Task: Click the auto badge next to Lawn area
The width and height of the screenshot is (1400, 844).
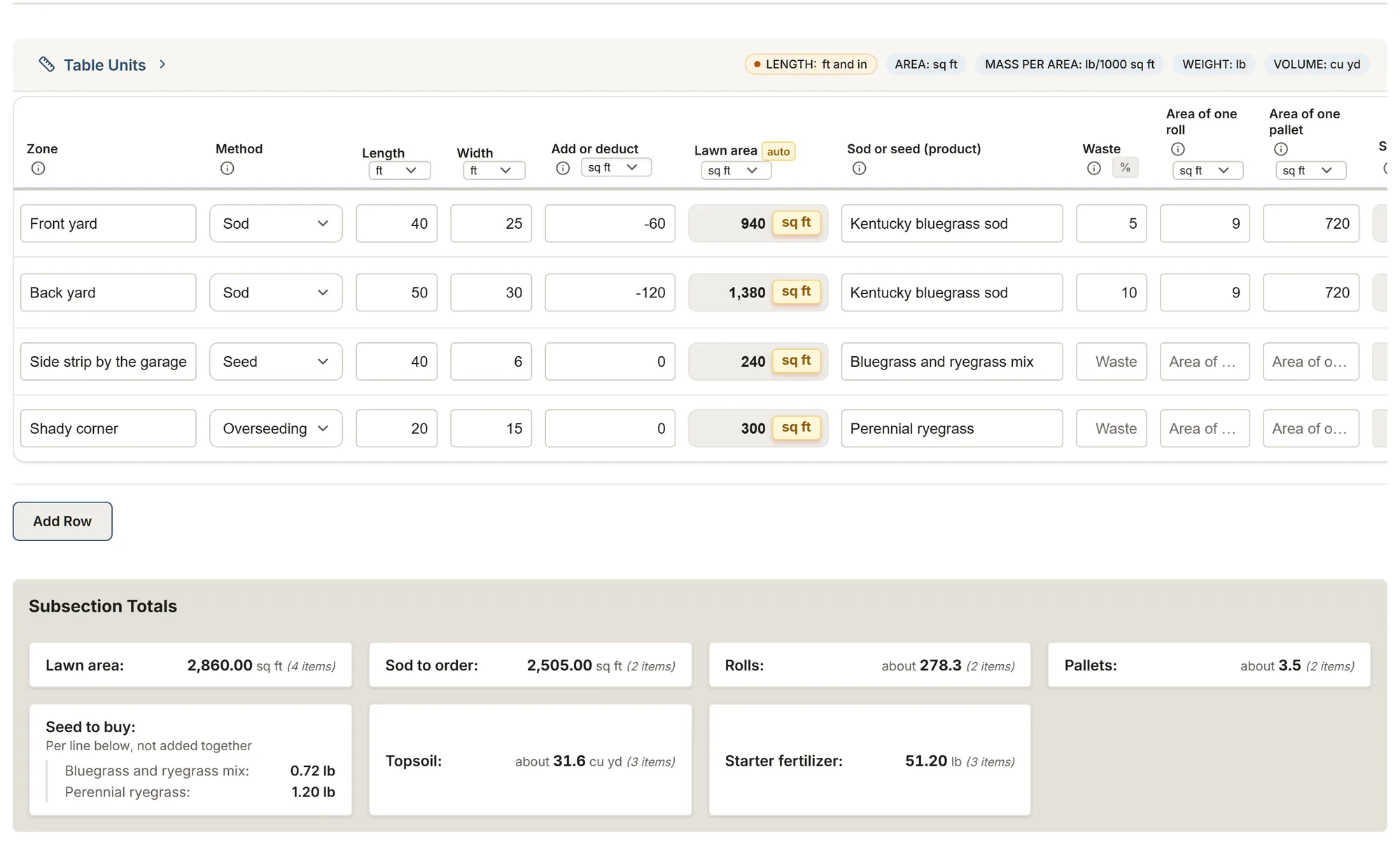Action: (778, 151)
